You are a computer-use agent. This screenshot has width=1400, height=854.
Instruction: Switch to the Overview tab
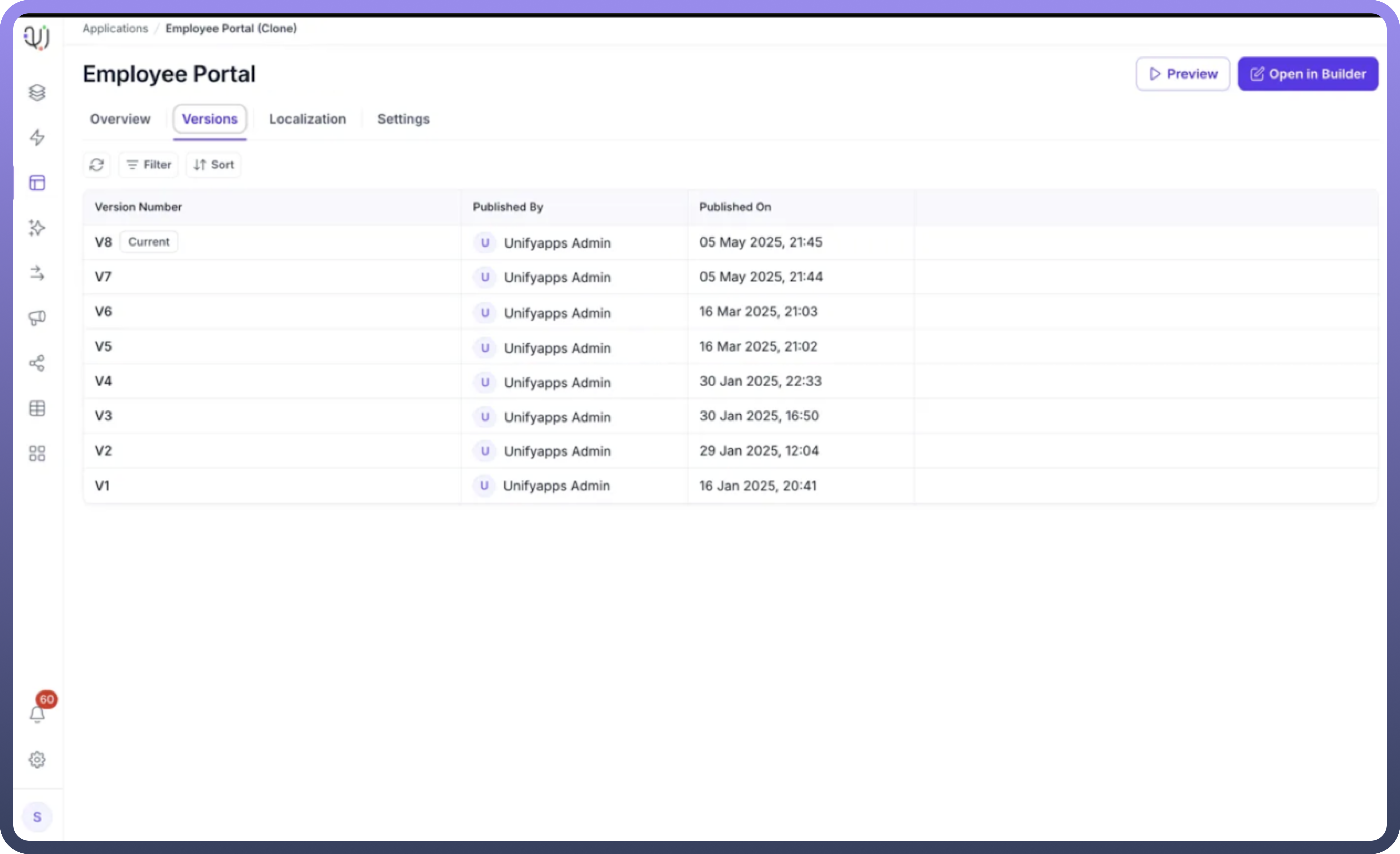tap(120, 119)
